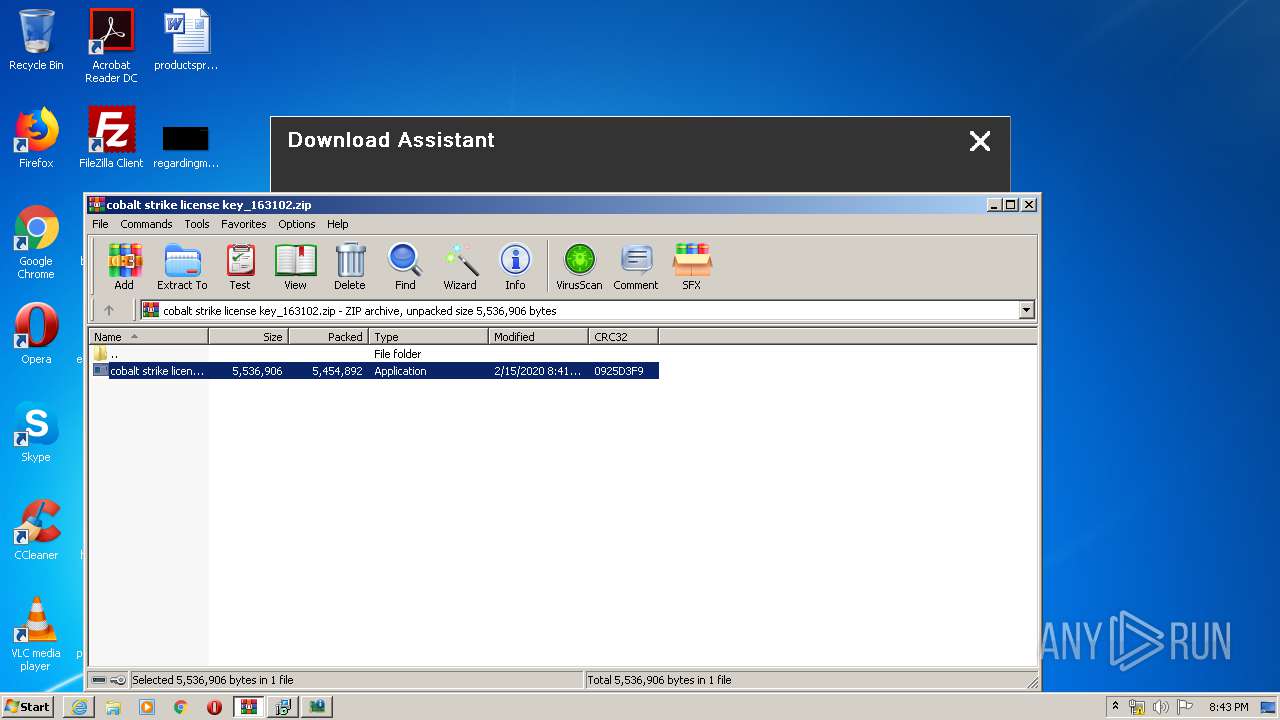The image size is (1280, 720).
Task: Open Acrobat Reader DC desktop shortcut
Action: click(111, 46)
